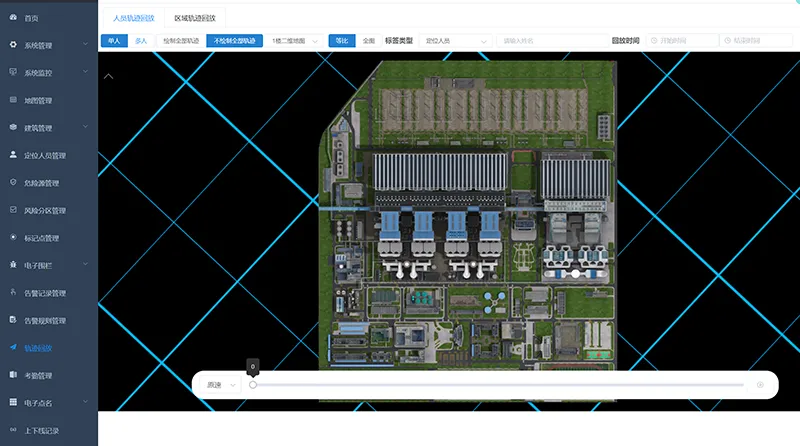Image resolution: width=800 pixels, height=446 pixels.
Task: Click the 地图管理 map icon
Action: (x=13, y=100)
